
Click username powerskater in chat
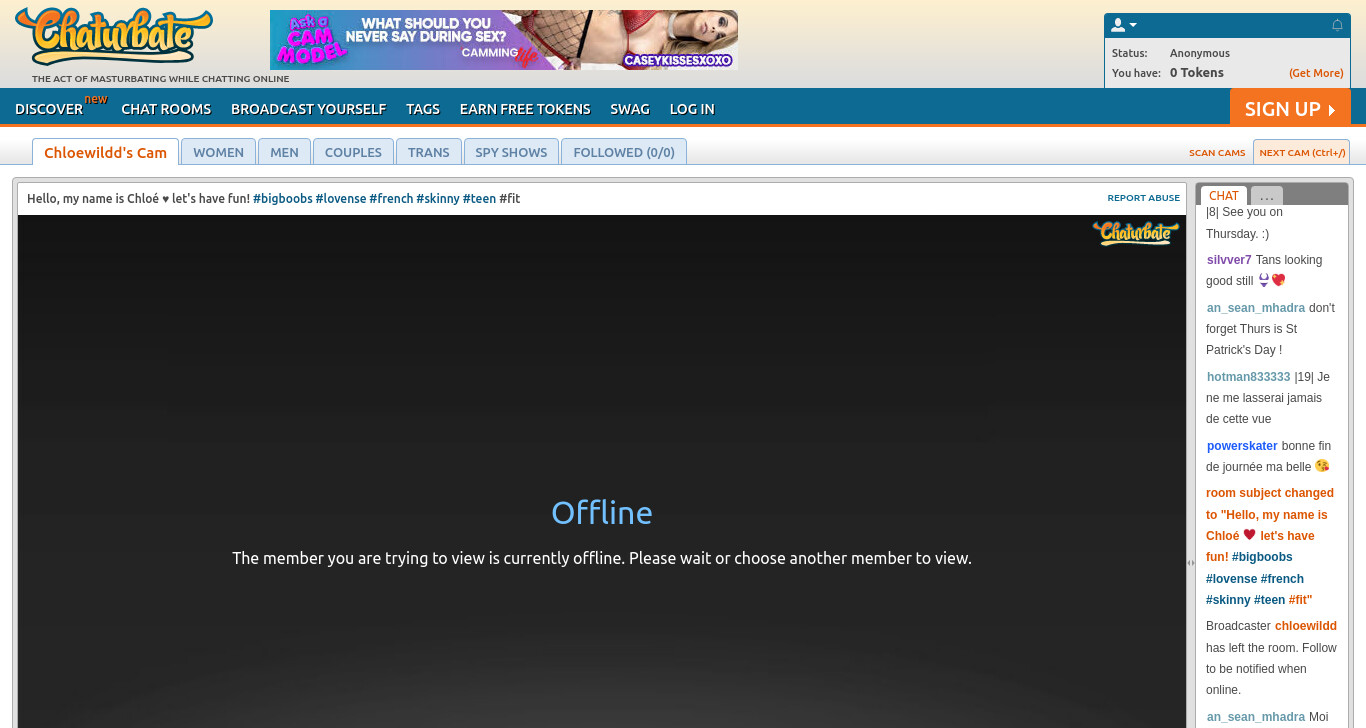click(x=1242, y=446)
